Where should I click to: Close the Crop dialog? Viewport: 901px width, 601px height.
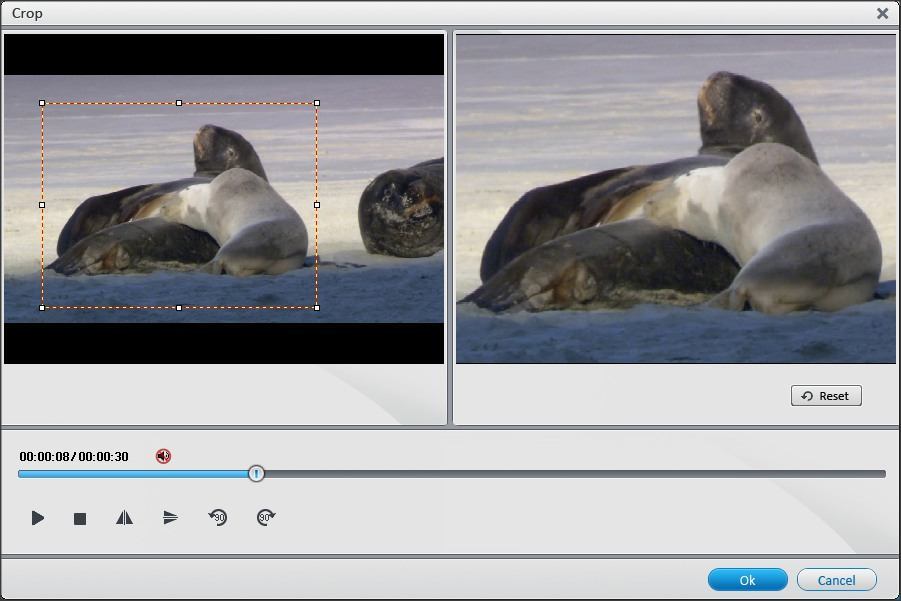coord(883,14)
